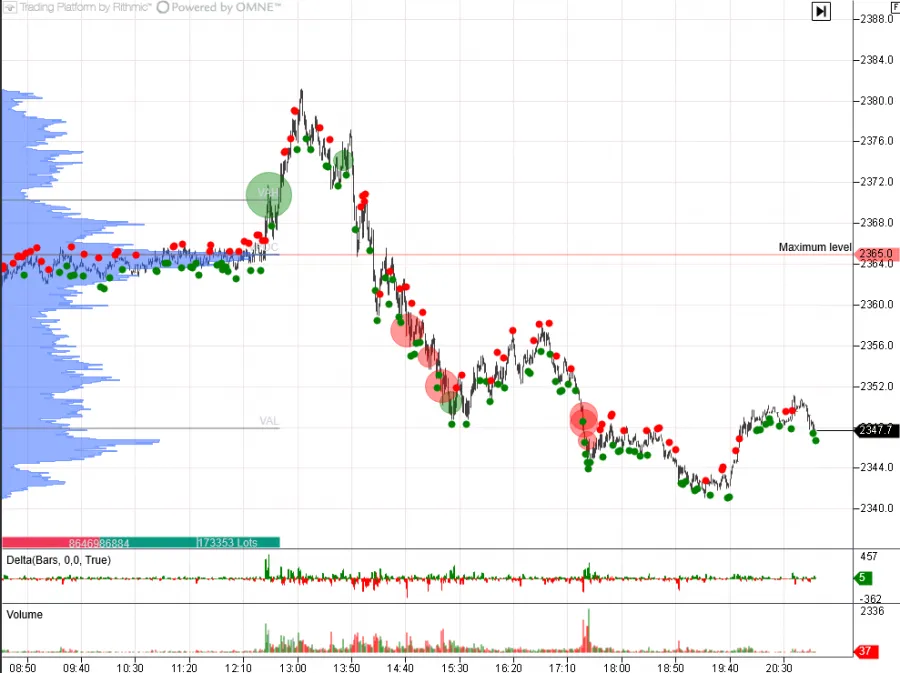
Task: Select the Delta(Bars, 0,0, True) indicator label
Action: [58, 560]
